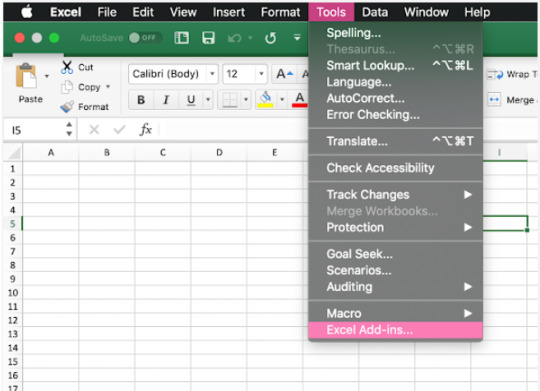Image resolution: width=540 pixels, height=391 pixels.
Task: Toggle the AutoSave switch
Action: 145,38
